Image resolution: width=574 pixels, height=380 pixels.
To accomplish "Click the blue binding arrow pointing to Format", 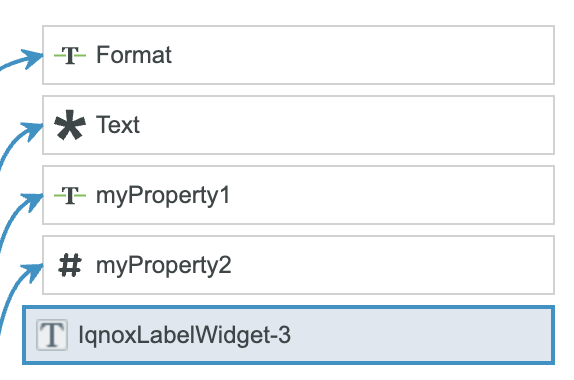I will click(22, 60).
